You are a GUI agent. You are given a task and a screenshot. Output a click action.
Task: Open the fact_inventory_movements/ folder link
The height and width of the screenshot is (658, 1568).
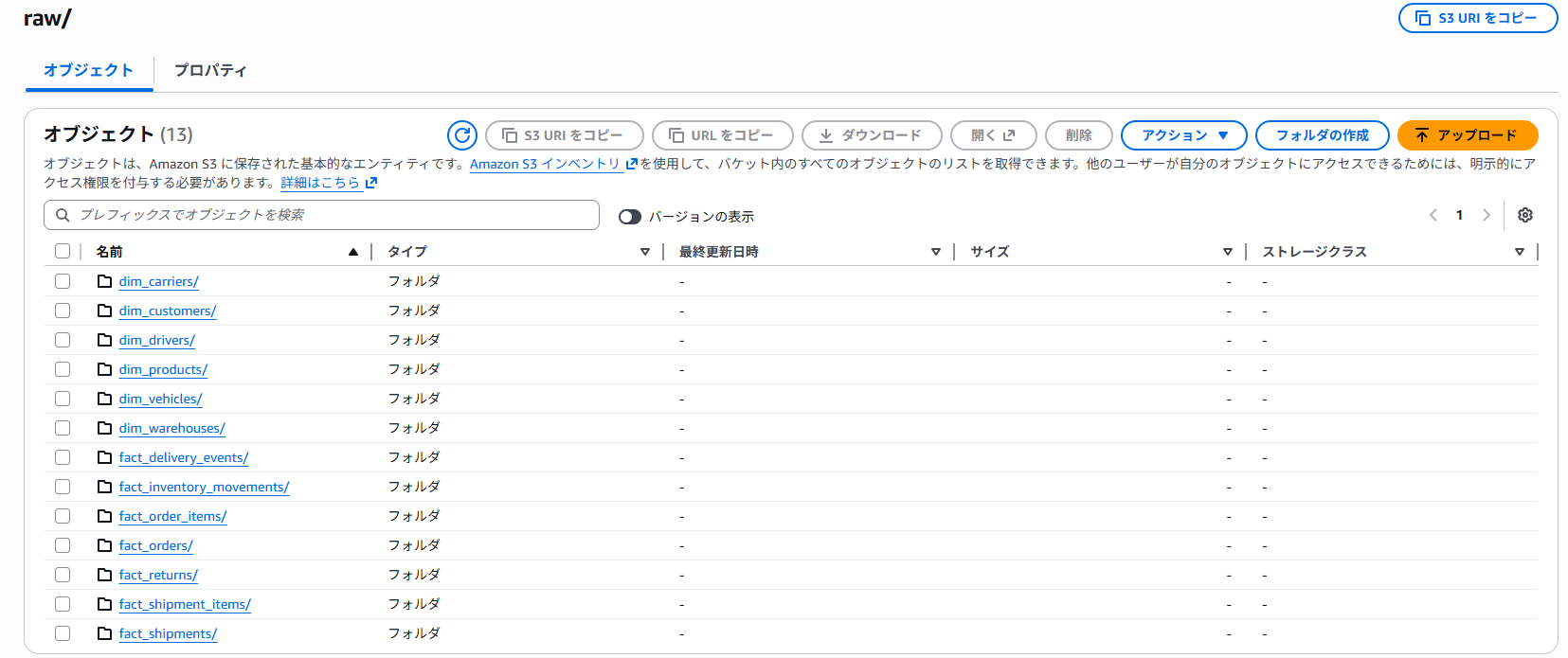pyautogui.click(x=204, y=487)
